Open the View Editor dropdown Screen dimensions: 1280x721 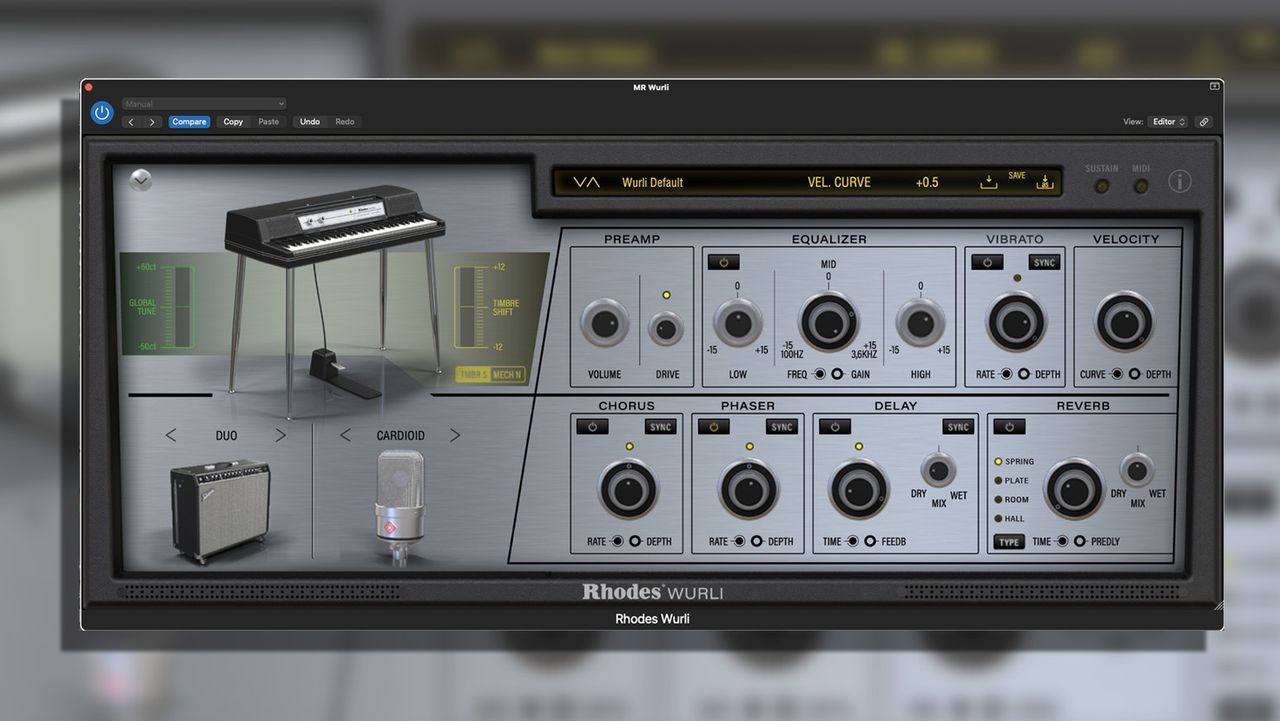click(1168, 122)
